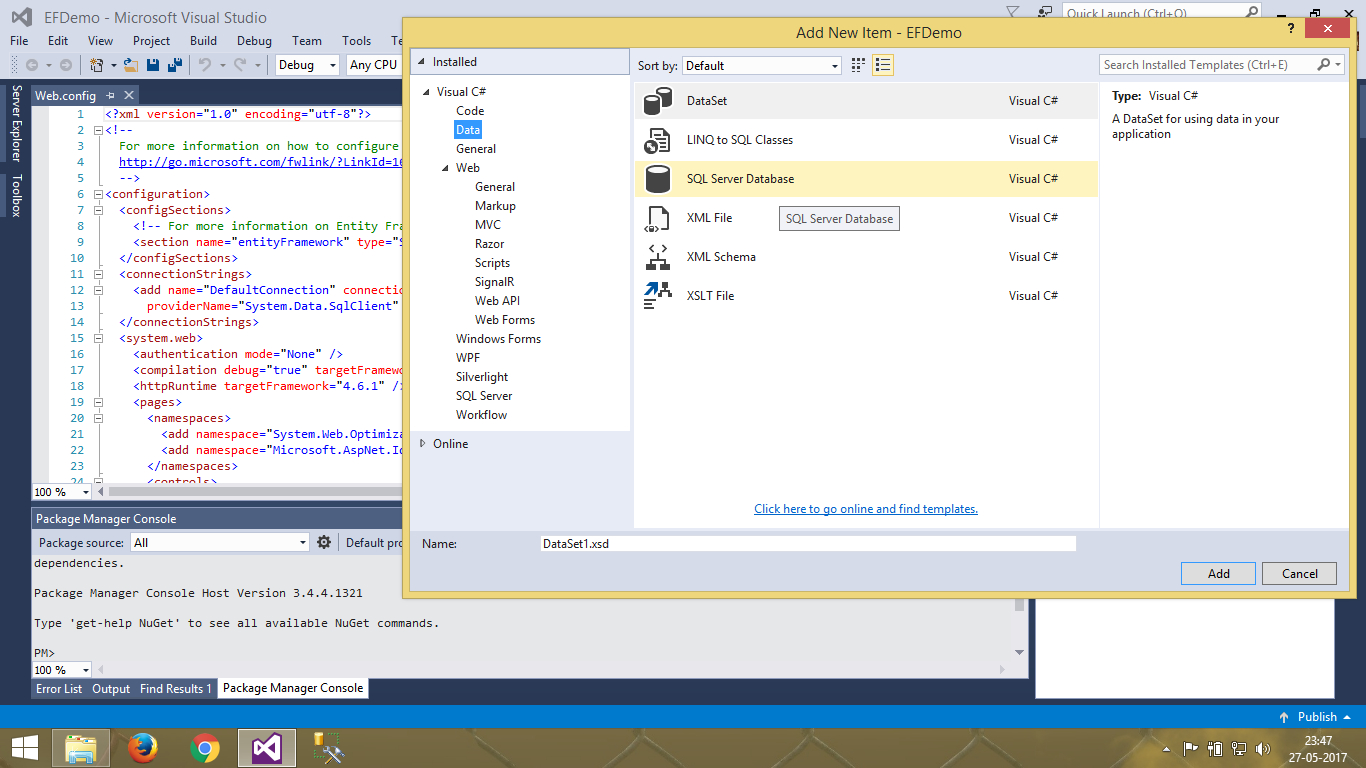
Task: Select the XML Schema template icon
Action: [x=657, y=257]
